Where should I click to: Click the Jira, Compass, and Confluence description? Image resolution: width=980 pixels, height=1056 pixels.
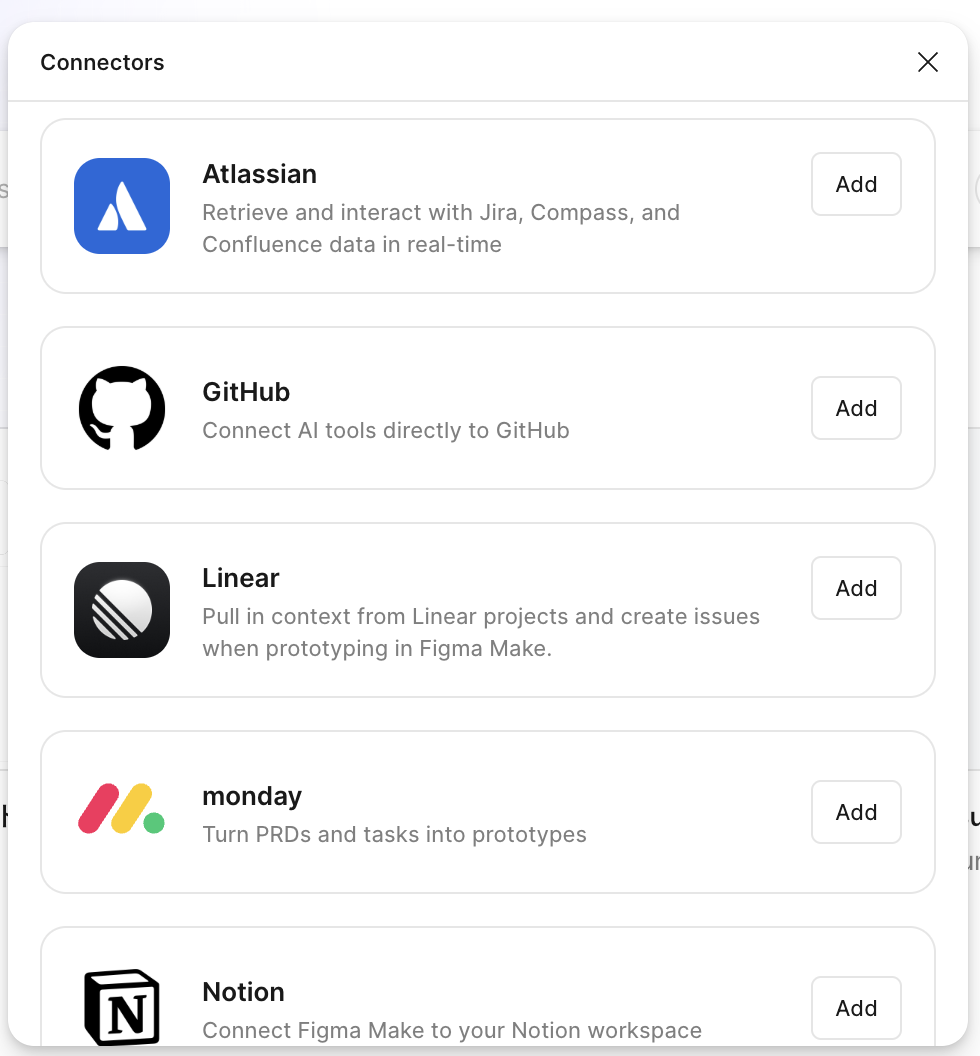tap(441, 228)
